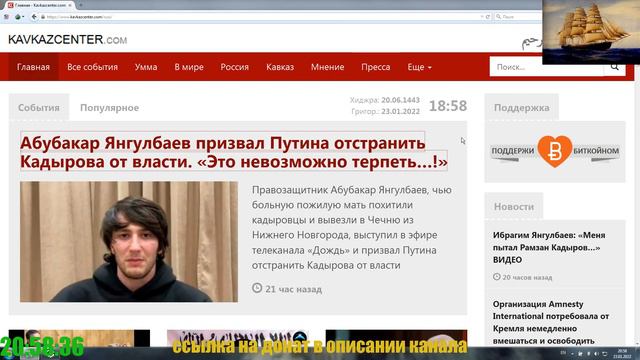Click the 'ПОДДЕРЖИ БИТКОЙНОМ' banner text 'ПОДДЕРЖИ'
The width and height of the screenshot is (640, 360).
click(x=513, y=151)
